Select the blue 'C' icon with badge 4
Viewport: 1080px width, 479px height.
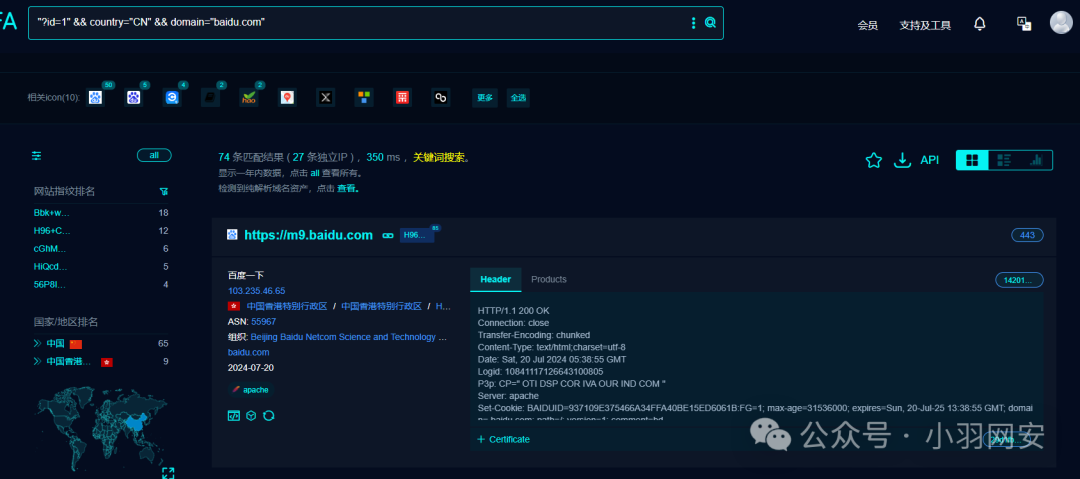tap(172, 97)
